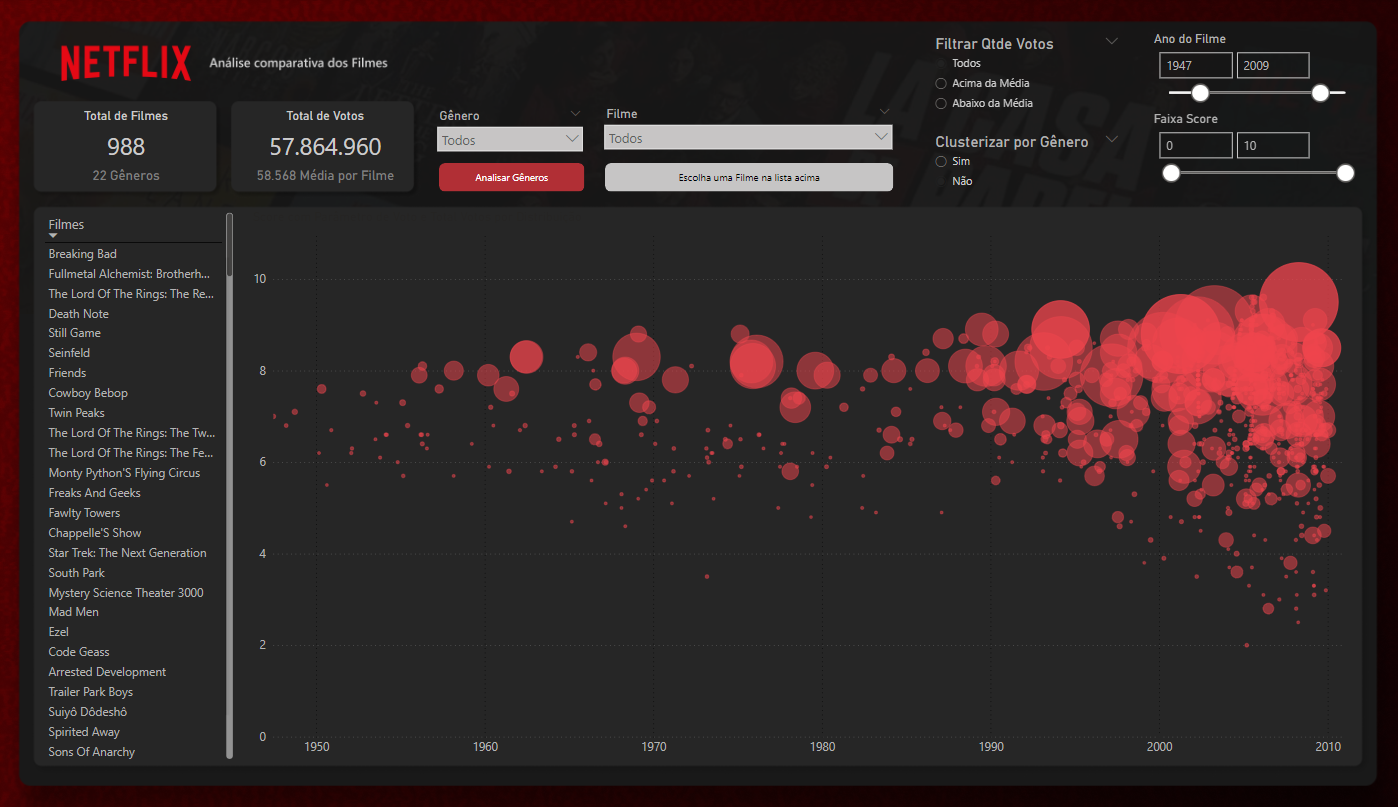Click the Ano do Filme end handle

click(x=1320, y=93)
